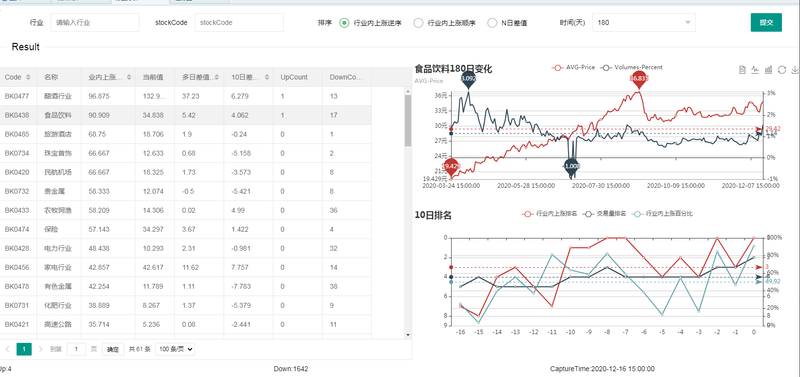Click table scrollbar down arrow
Image resolution: width=800 pixels, height=377 pixels.
point(408,335)
